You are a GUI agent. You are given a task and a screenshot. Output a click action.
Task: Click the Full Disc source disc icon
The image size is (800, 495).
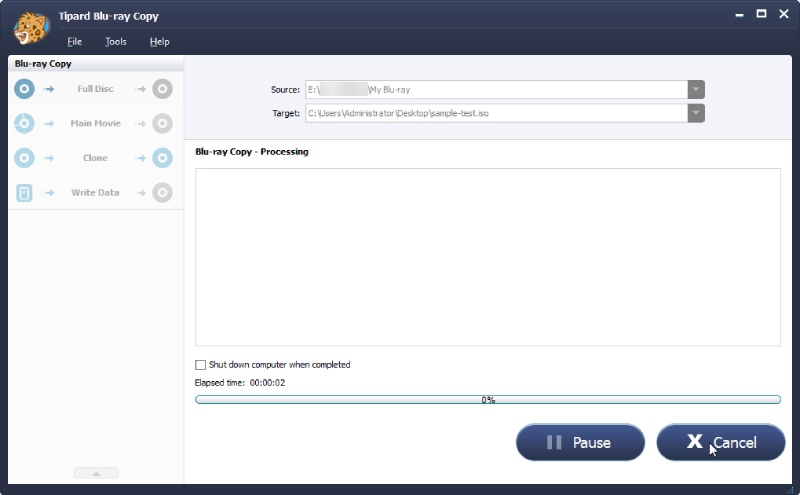tap(24, 89)
